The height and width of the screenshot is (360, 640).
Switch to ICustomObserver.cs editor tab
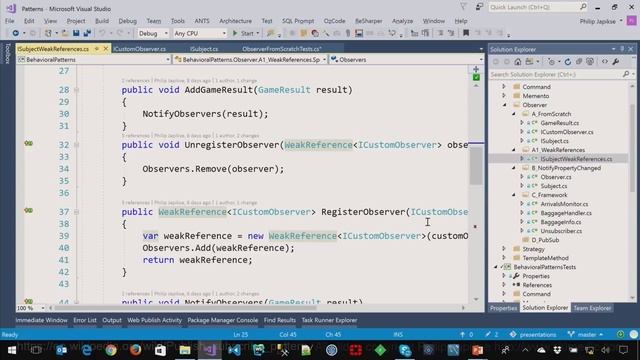140,49
